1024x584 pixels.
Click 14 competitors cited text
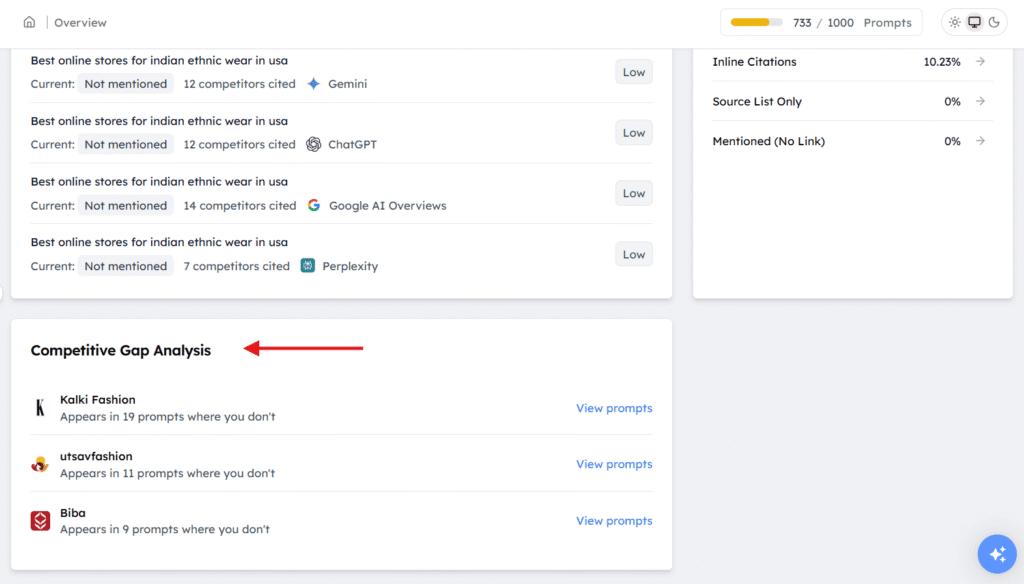coord(240,205)
